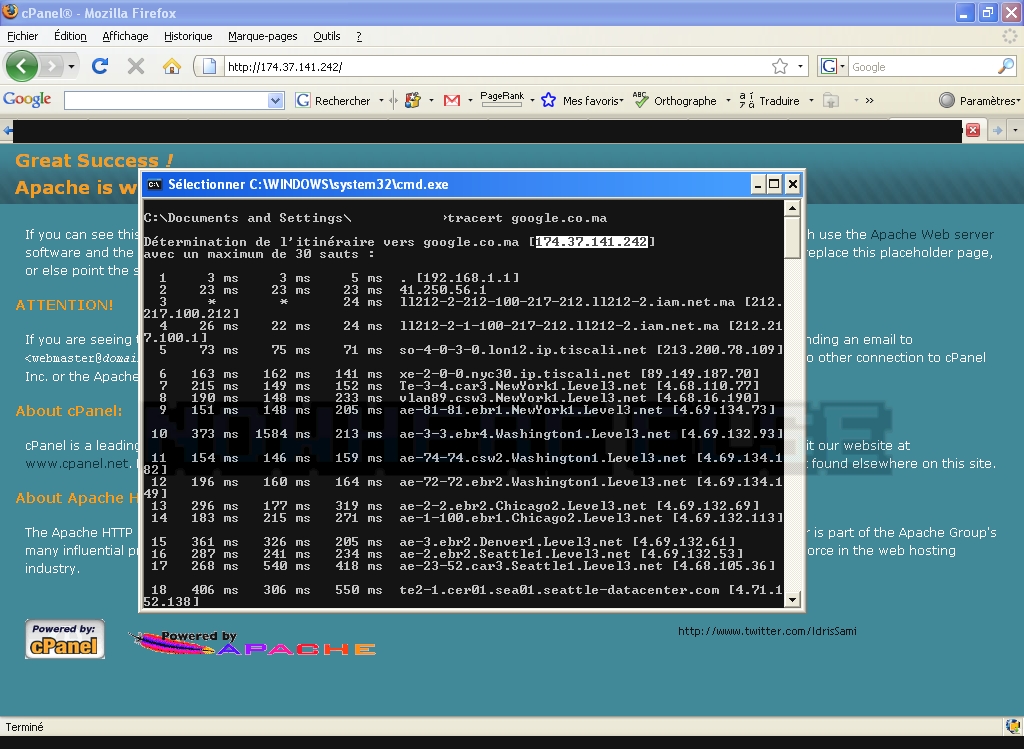Screen dimensions: 1024x749
Task: Open the Affichage menu
Action: pos(125,36)
